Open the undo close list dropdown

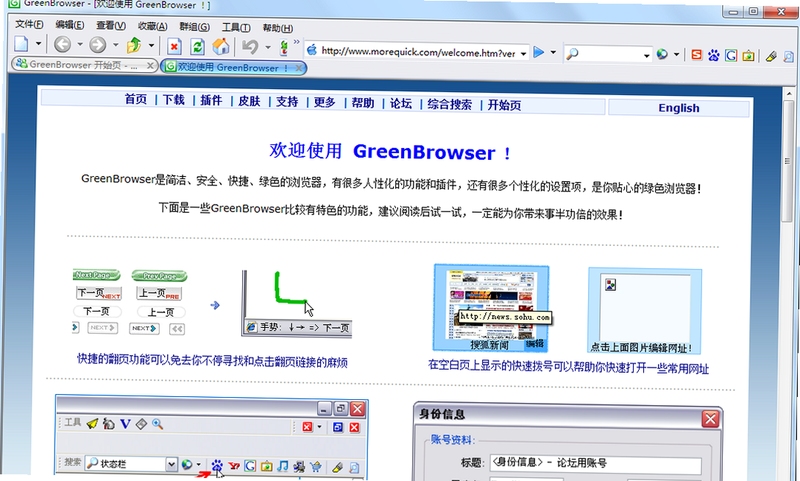[267, 47]
